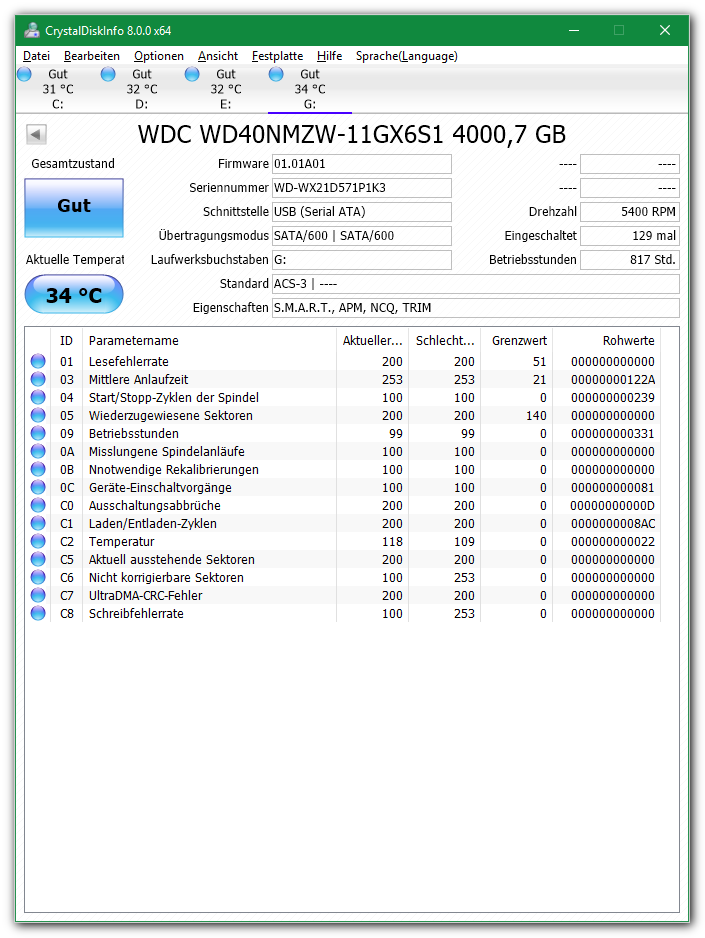Click the Standard field ACS-3

(475, 284)
